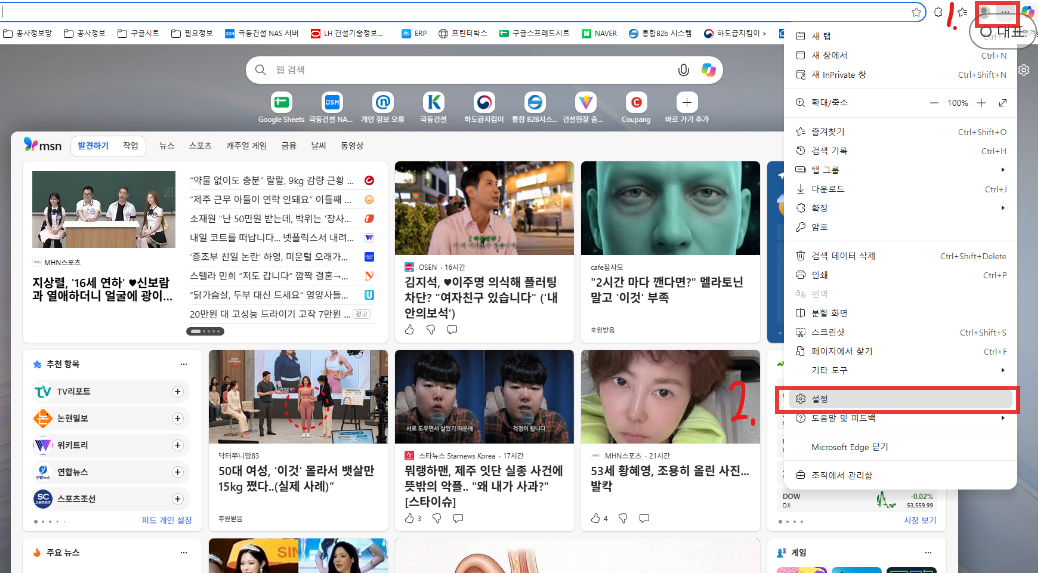Click the favorite star in the address bar
Screen dimensions: 1038x573
point(916,12)
